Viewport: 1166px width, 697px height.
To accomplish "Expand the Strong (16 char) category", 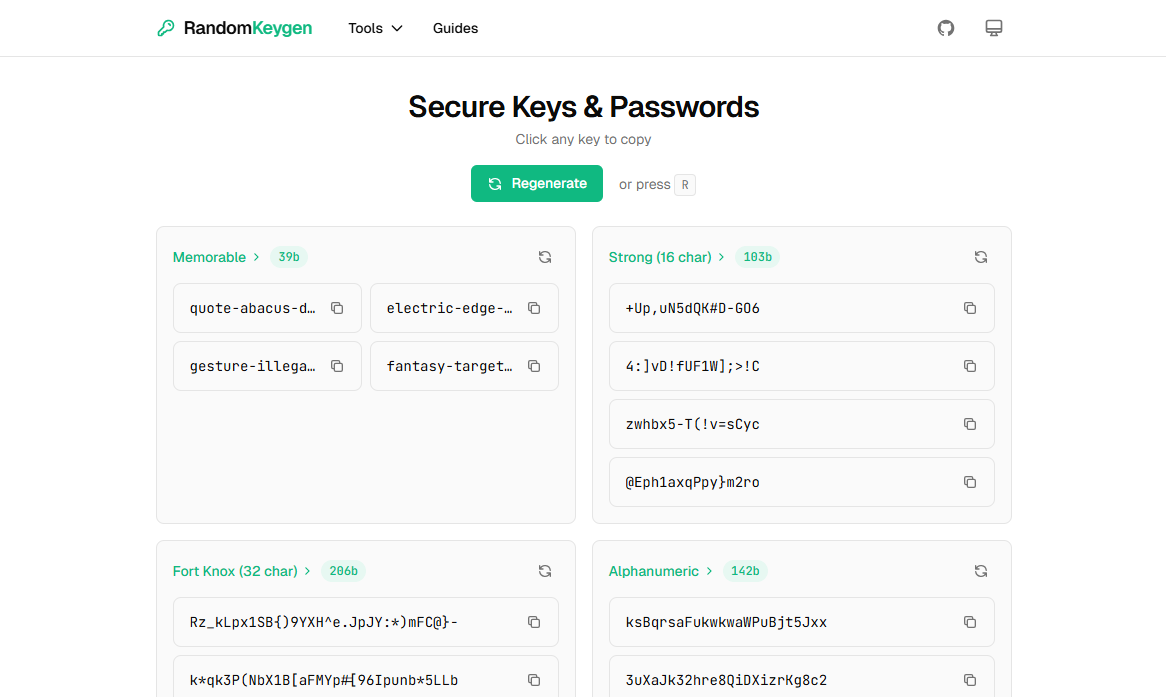I will [x=666, y=257].
